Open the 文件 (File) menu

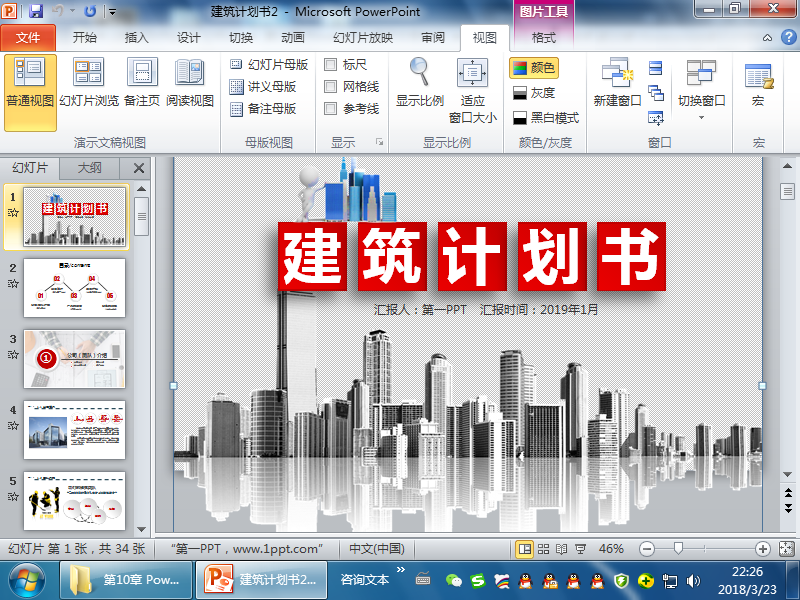pos(28,36)
